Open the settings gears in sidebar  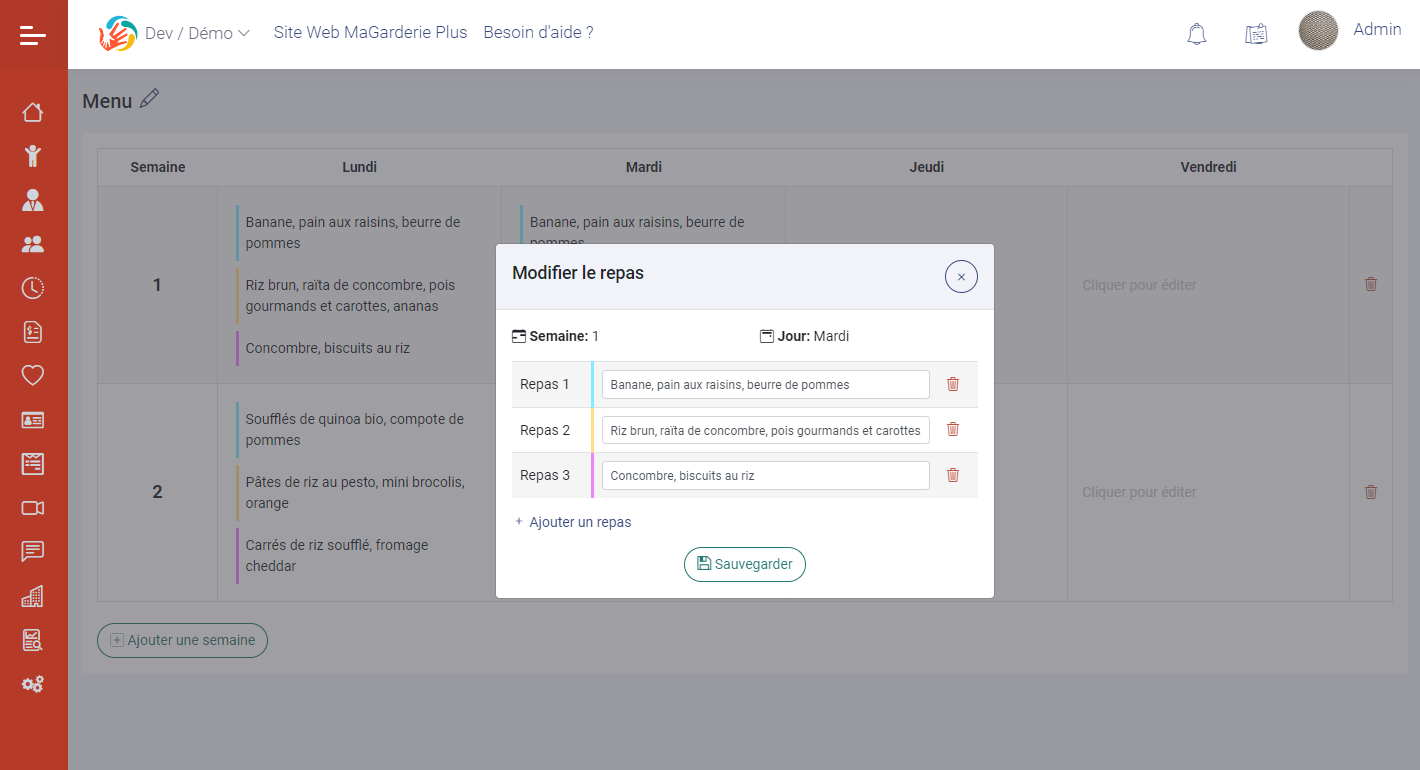coord(33,684)
